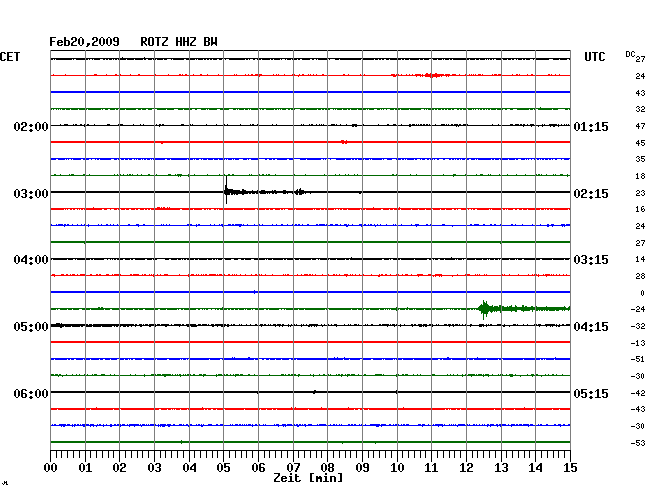Click the 03:15 UTC time label
650x494 pixels.
pyautogui.click(x=591, y=260)
